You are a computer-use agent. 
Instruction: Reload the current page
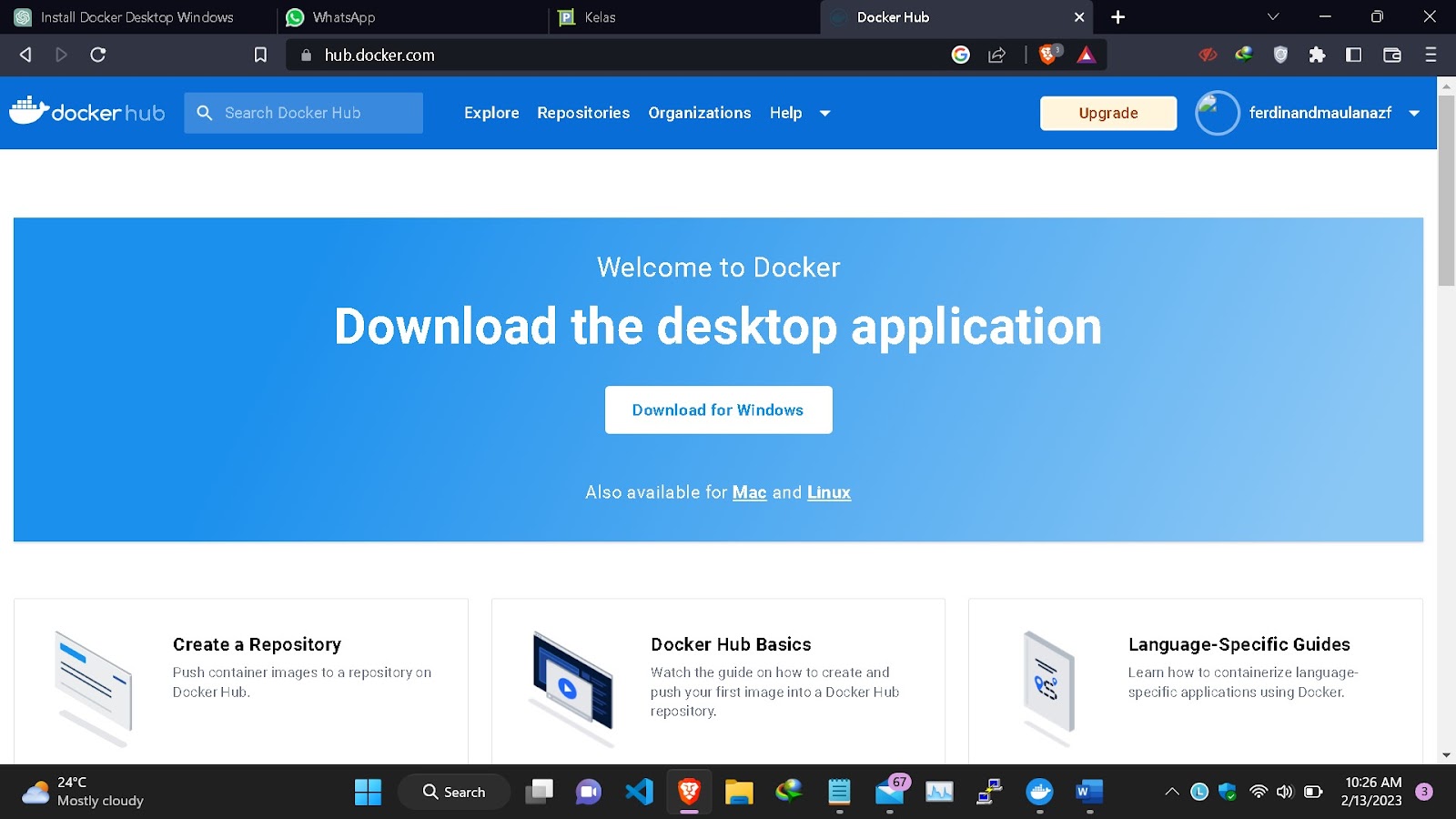pos(98,55)
